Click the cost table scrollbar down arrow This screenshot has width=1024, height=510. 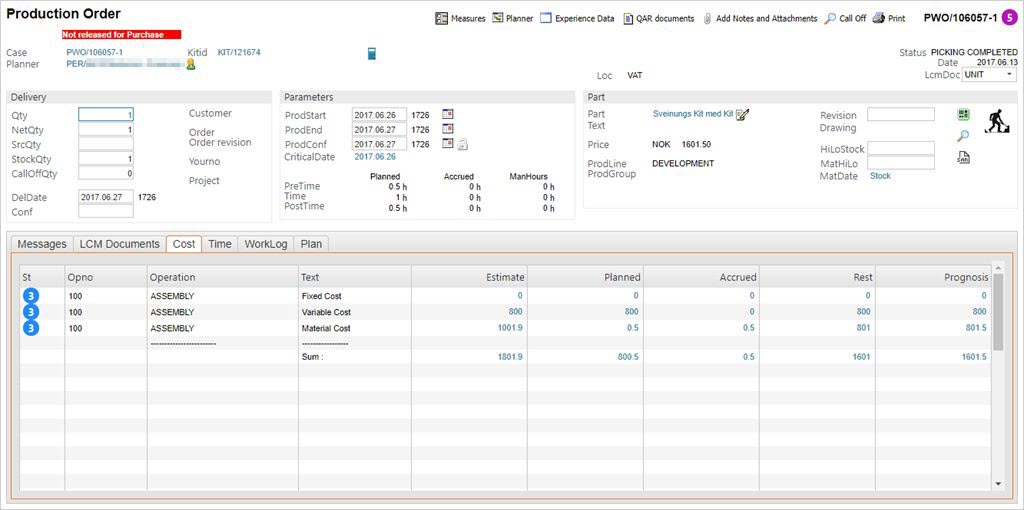[997, 483]
